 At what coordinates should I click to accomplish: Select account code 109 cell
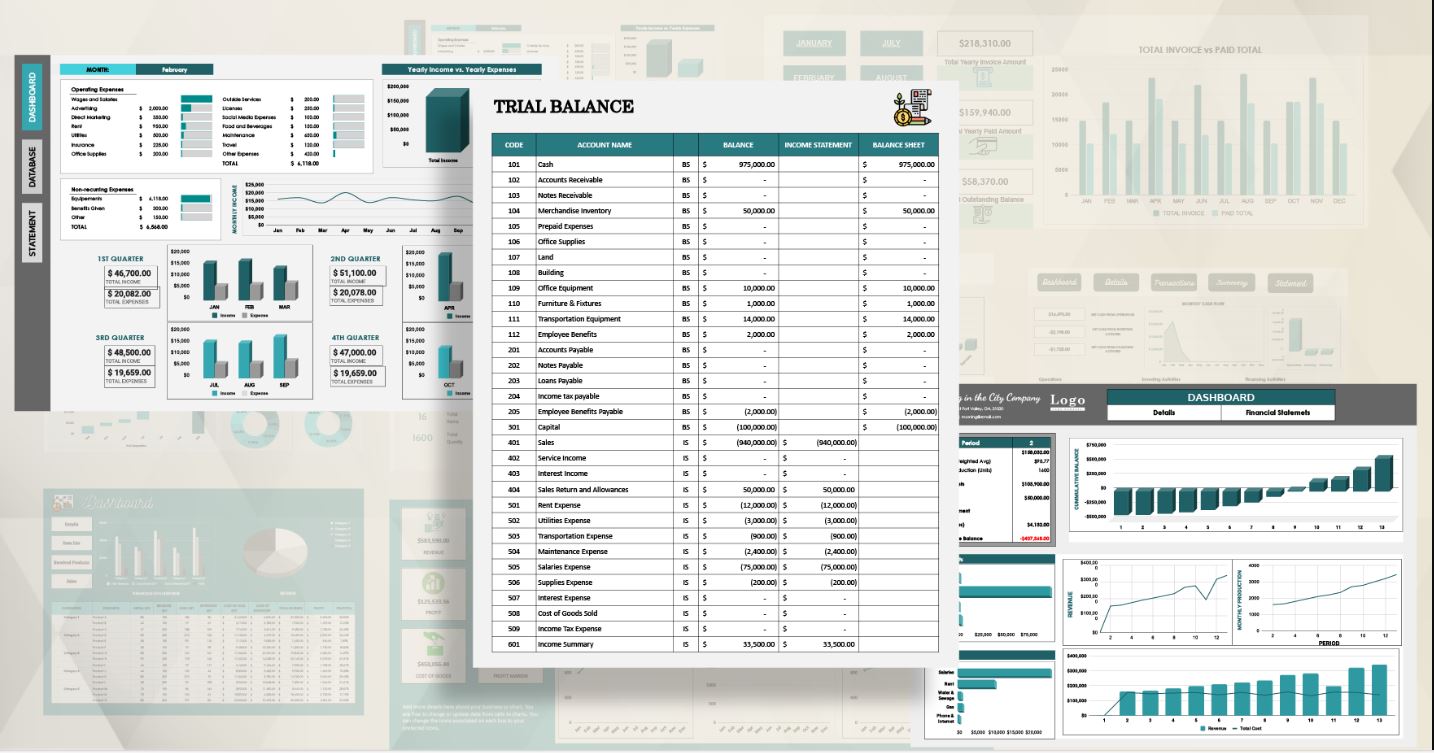513,288
